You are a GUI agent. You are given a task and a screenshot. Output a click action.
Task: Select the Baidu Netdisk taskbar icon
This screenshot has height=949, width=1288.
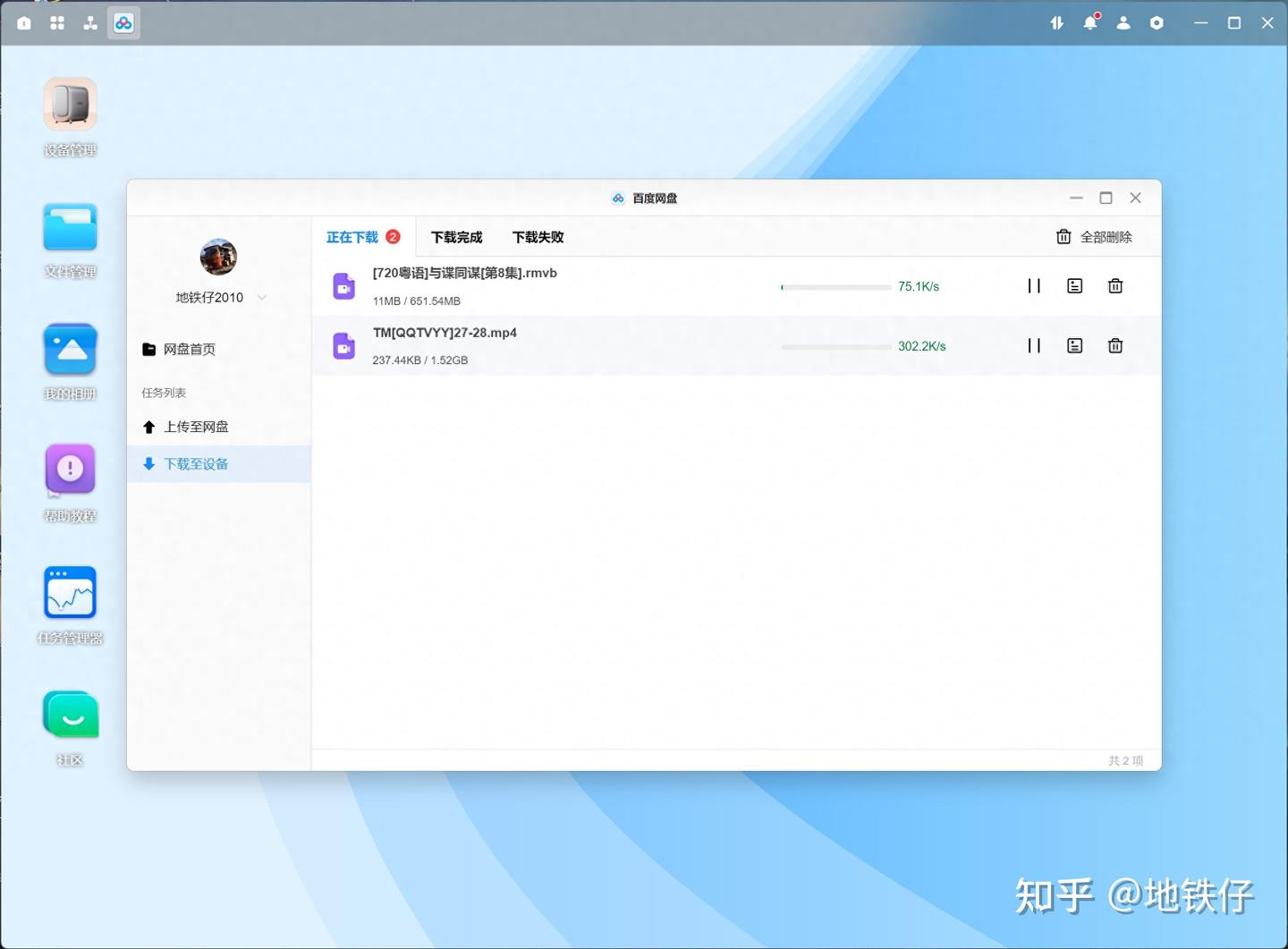(123, 23)
